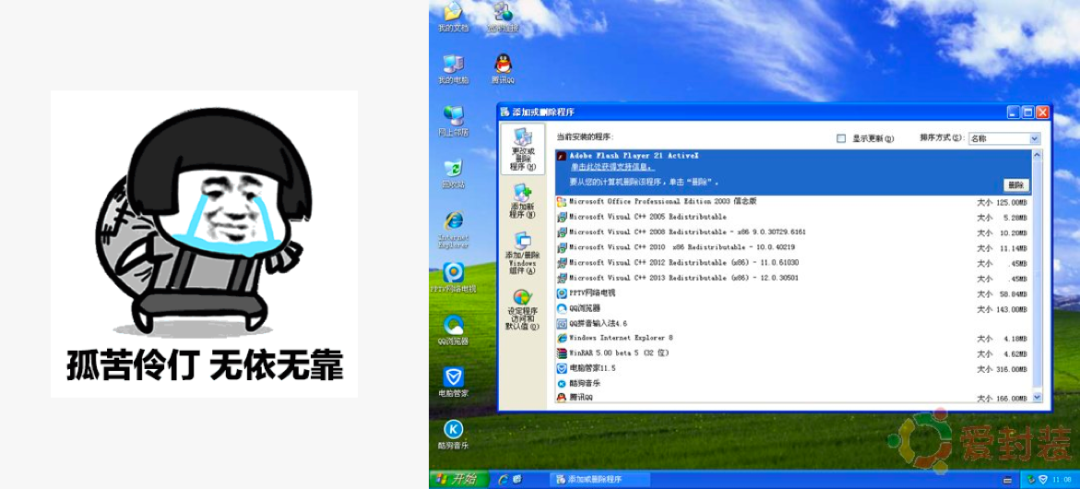Image resolution: width=1080 pixels, height=489 pixels.
Task: Click Show Desktop icon in quick launch
Action: coord(517,479)
